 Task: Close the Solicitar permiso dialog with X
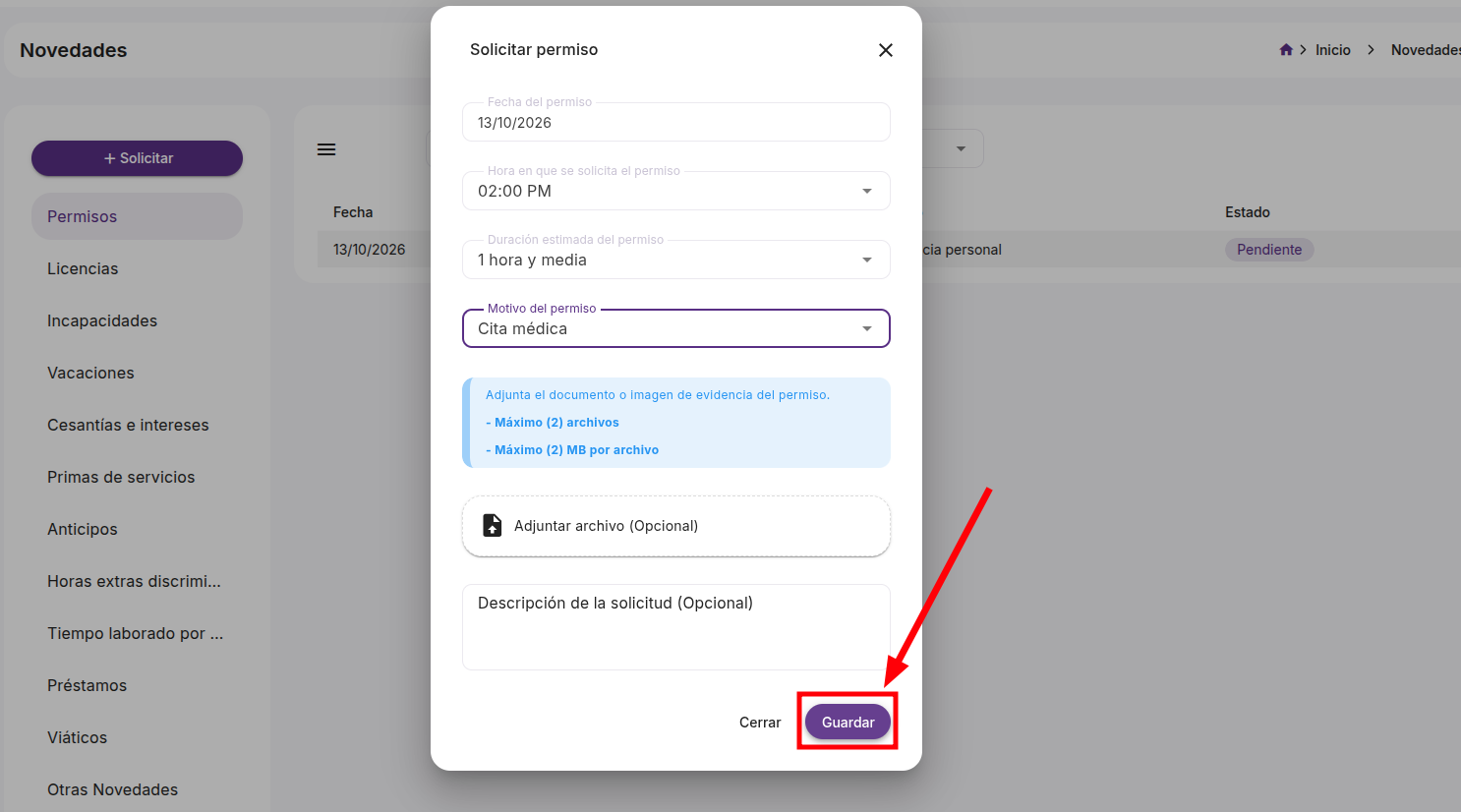(x=886, y=50)
